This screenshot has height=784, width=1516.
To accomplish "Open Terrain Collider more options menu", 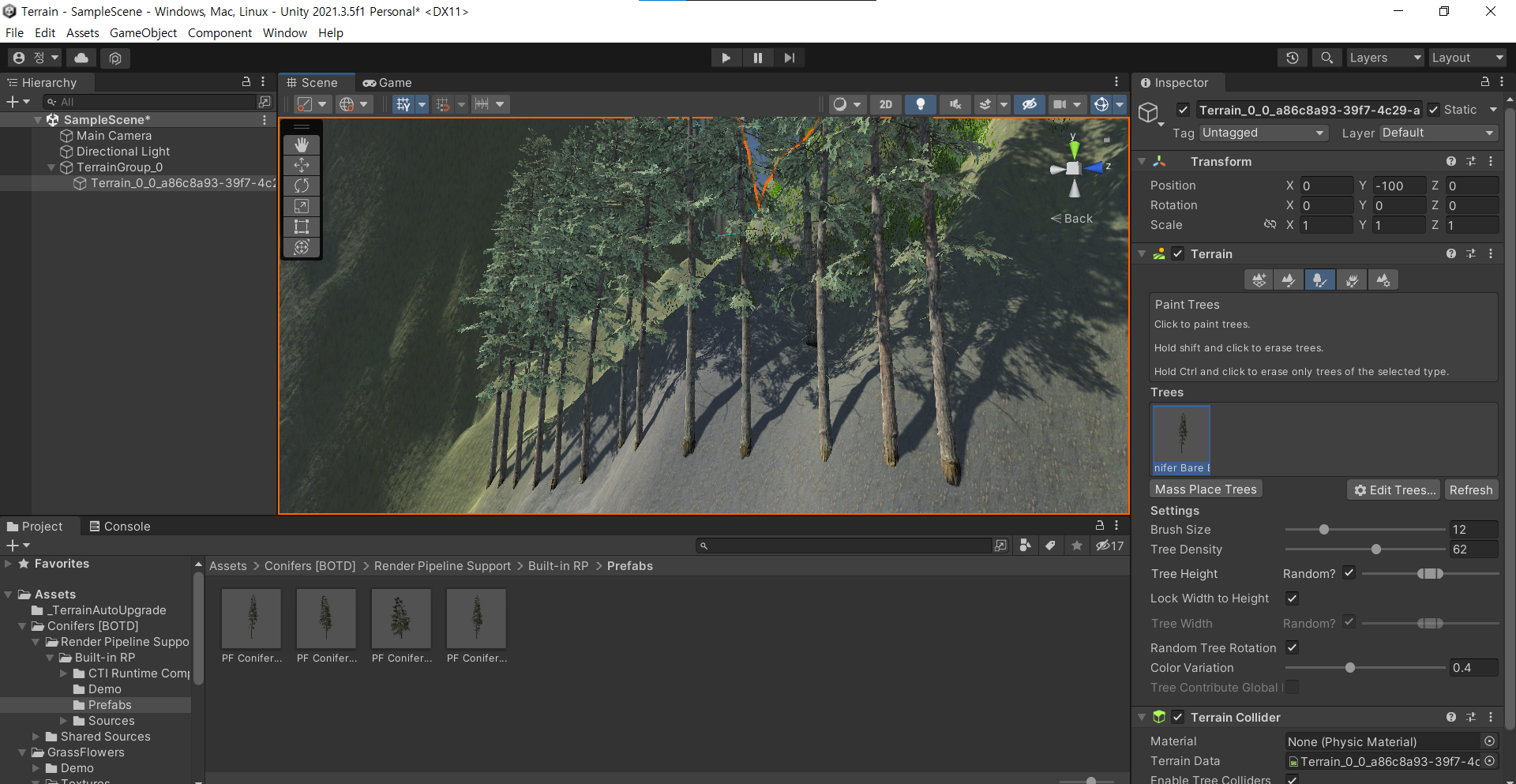I will [1490, 717].
